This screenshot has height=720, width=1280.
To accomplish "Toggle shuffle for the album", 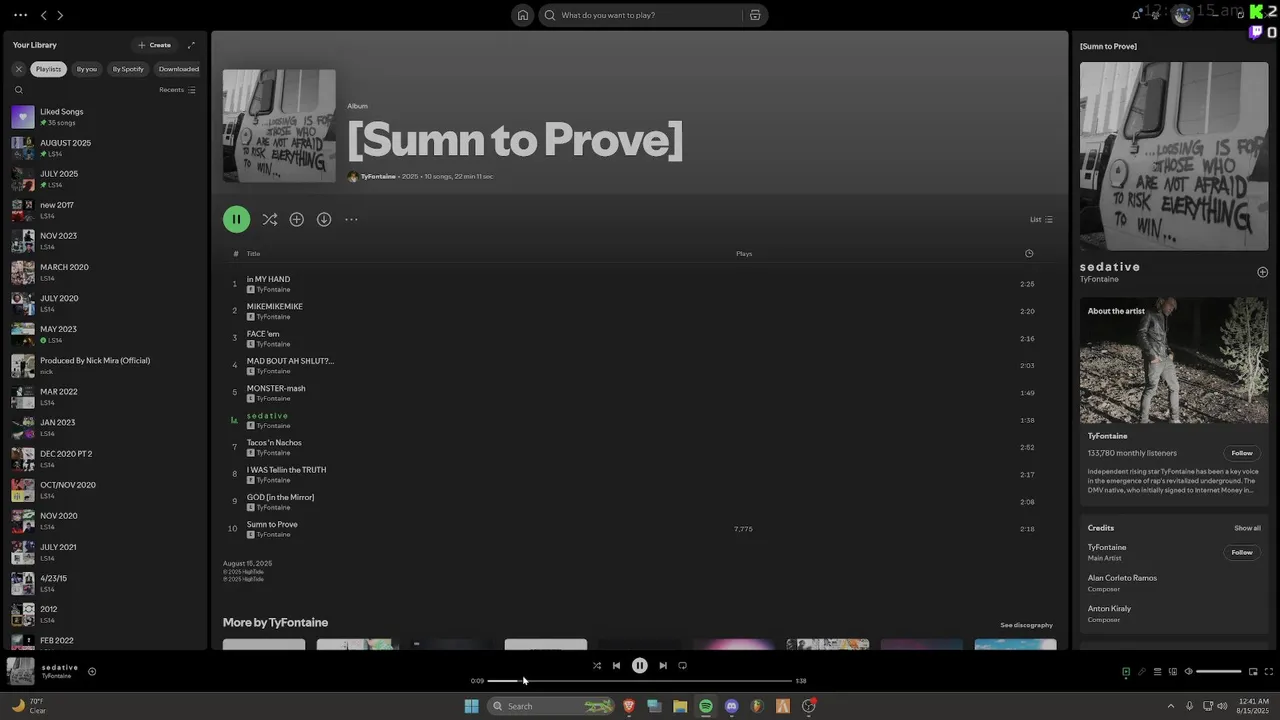I will pyautogui.click(x=269, y=219).
